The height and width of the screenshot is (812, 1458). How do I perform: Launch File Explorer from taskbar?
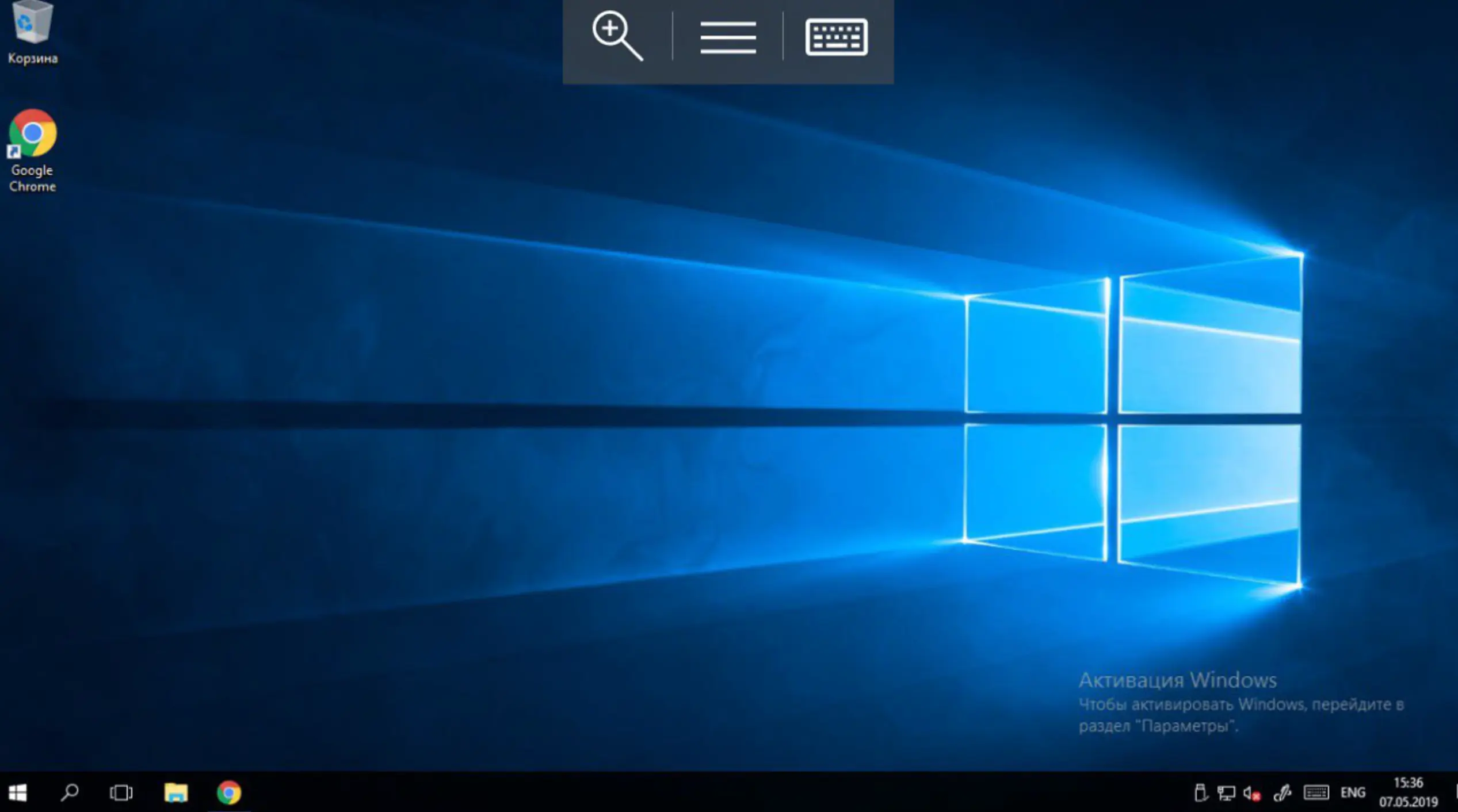click(175, 792)
